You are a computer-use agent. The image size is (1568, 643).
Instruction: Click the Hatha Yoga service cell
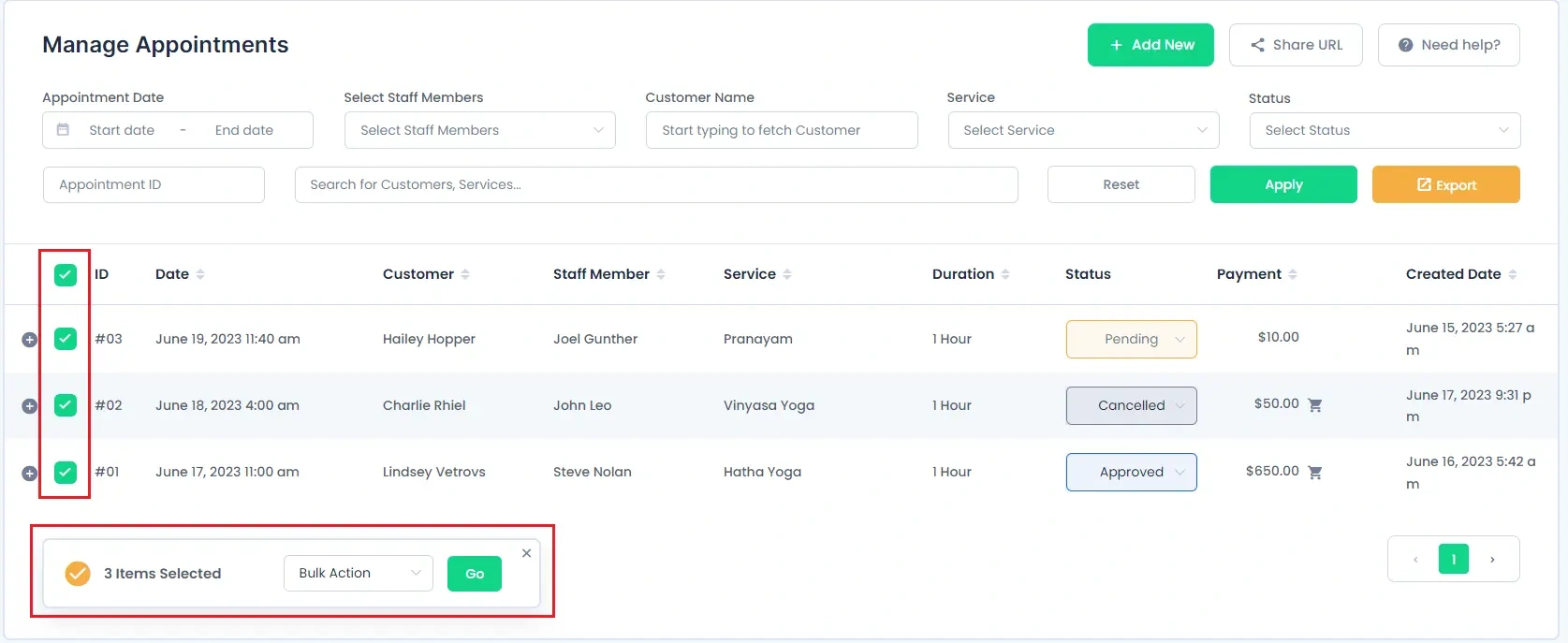point(762,472)
